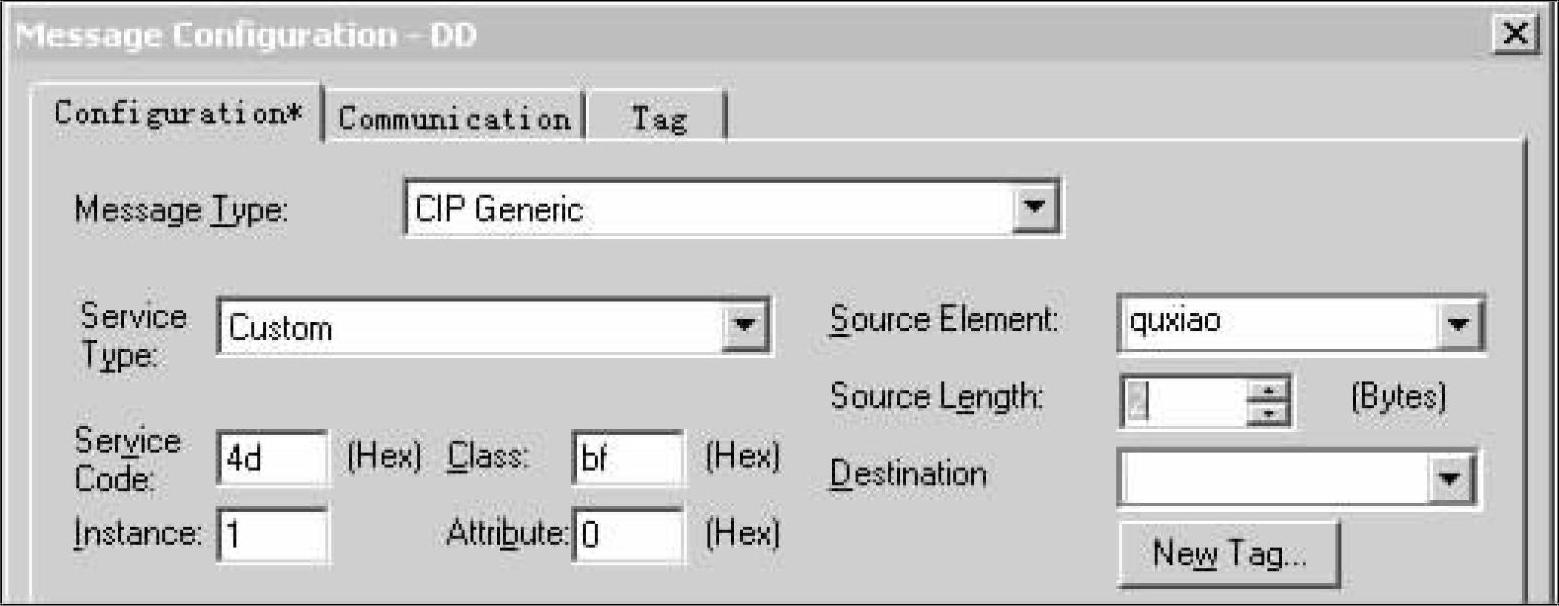Click the Attribute hex input field
The image size is (1559, 606).
point(628,534)
